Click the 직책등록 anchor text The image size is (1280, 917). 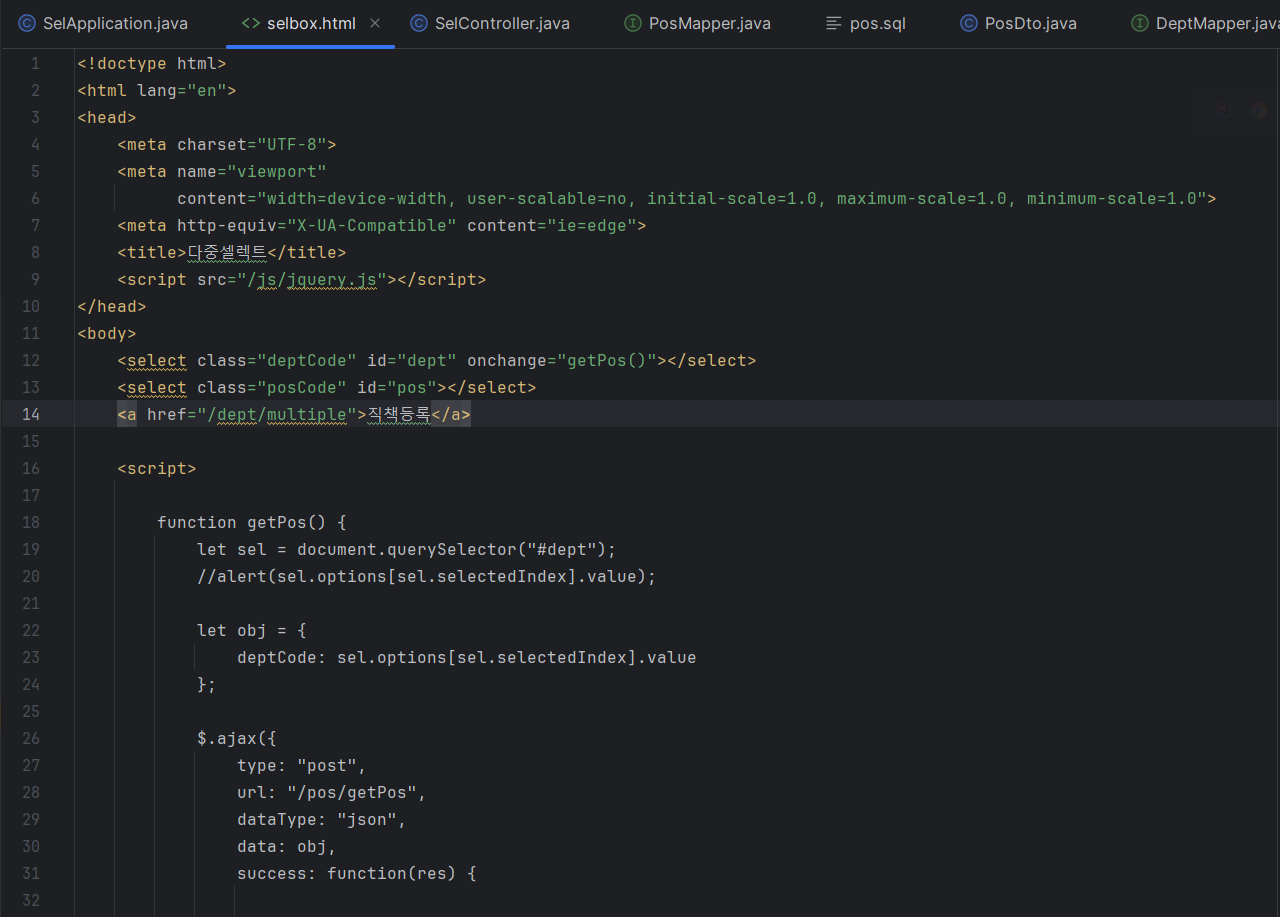pos(399,414)
